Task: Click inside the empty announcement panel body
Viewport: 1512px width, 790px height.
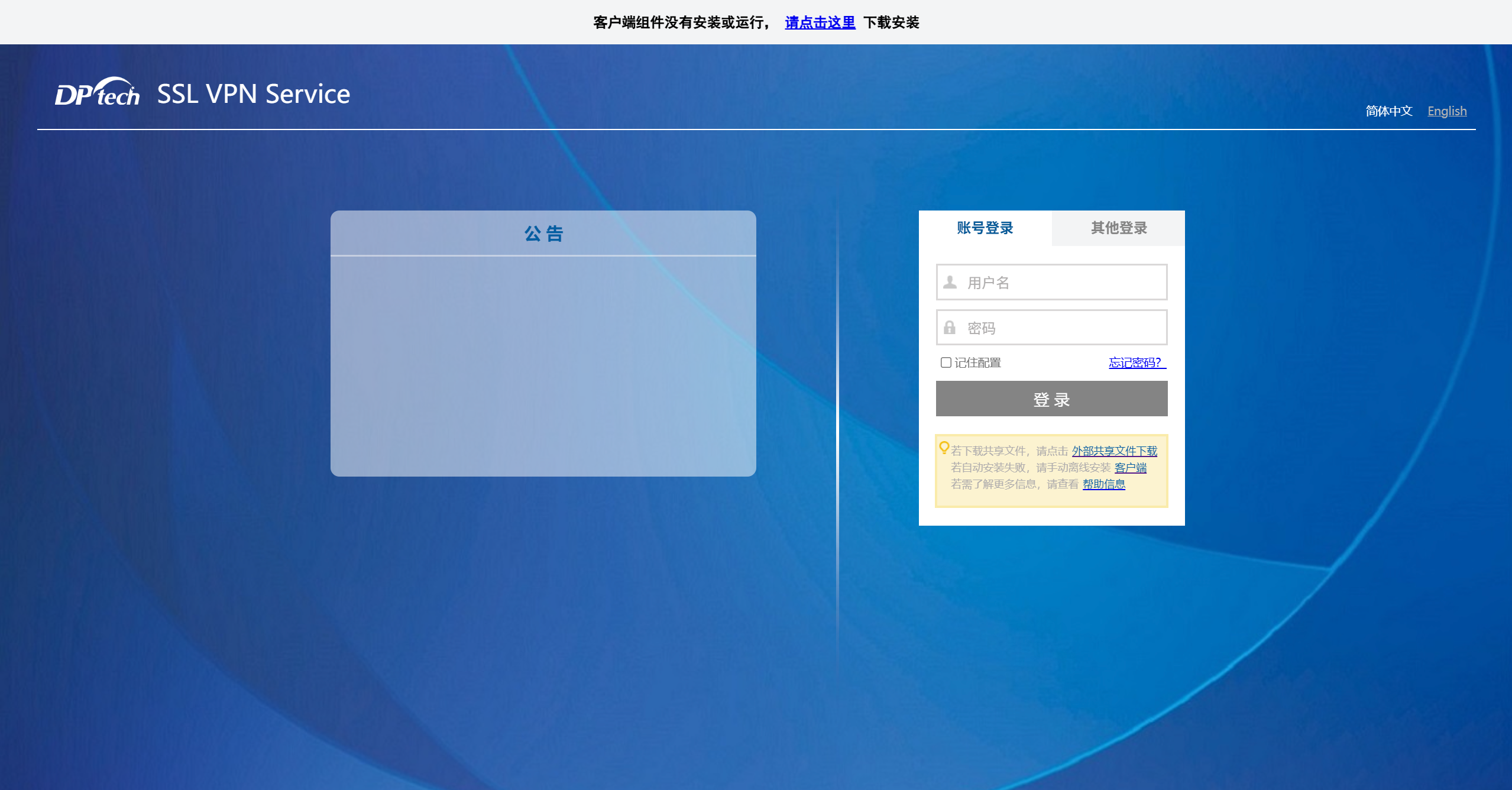Action: pos(543,367)
